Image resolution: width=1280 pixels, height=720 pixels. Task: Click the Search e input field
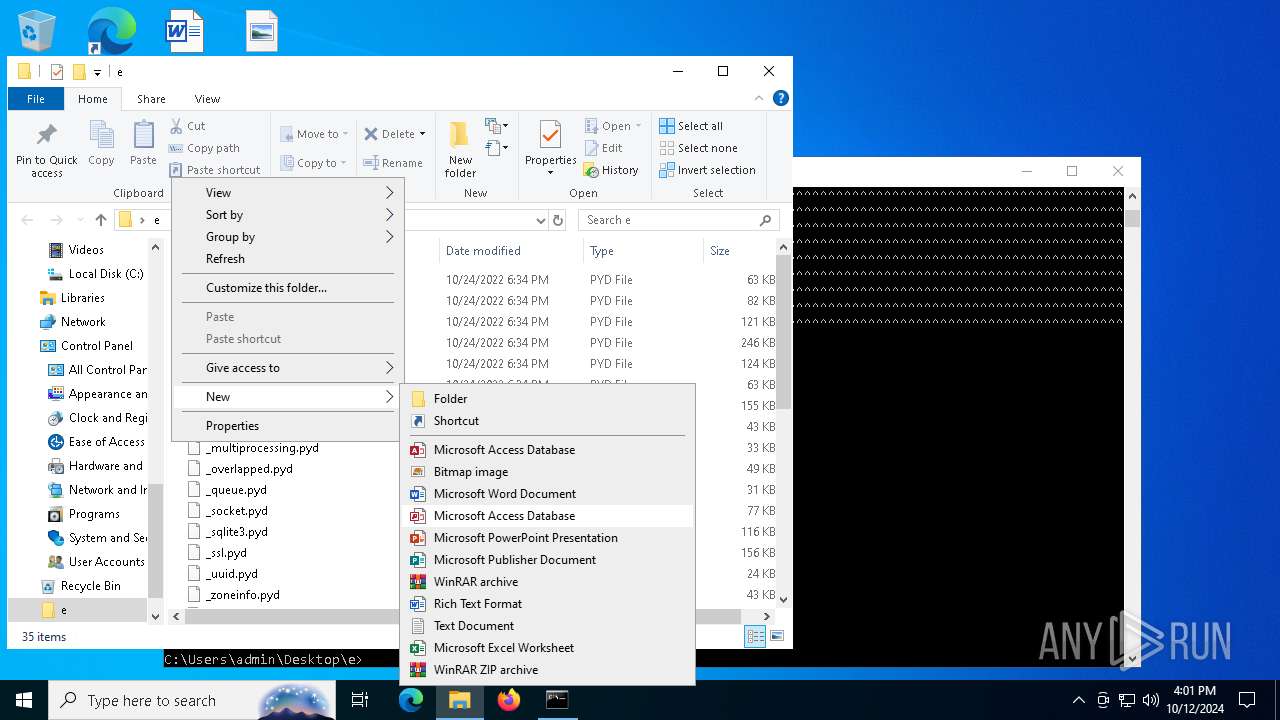pyautogui.click(x=670, y=220)
